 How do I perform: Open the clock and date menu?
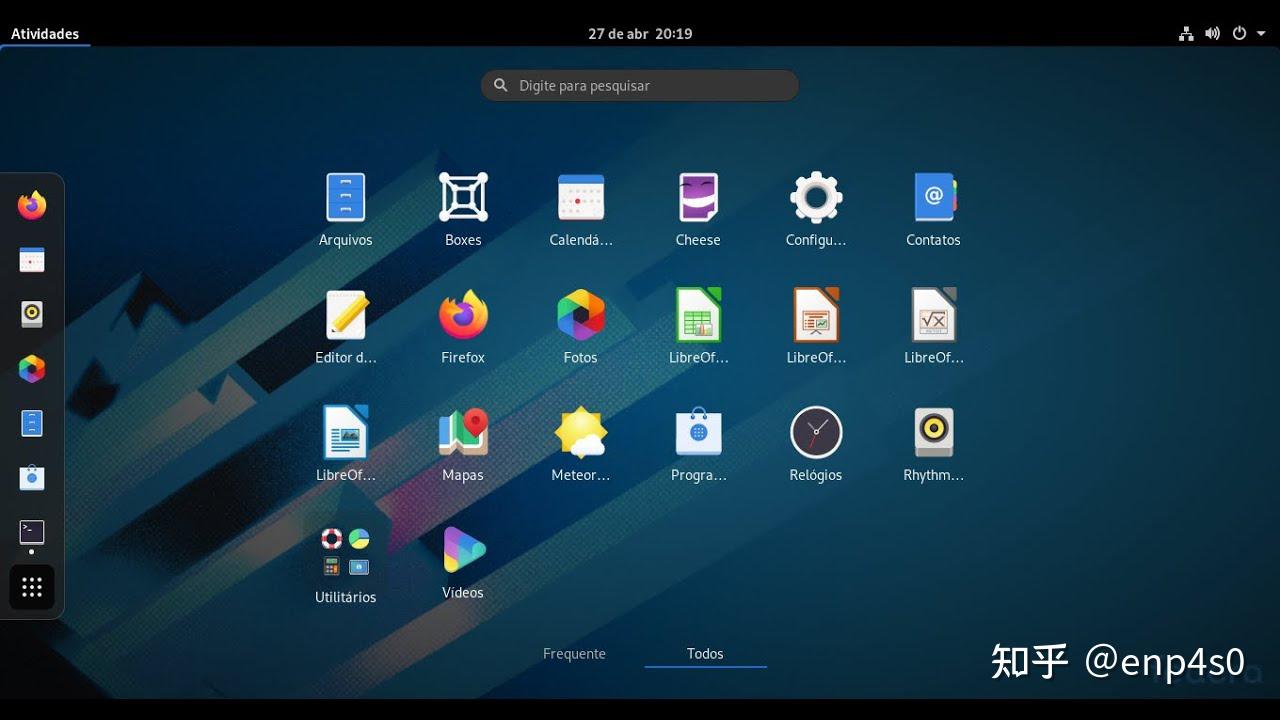(640, 33)
